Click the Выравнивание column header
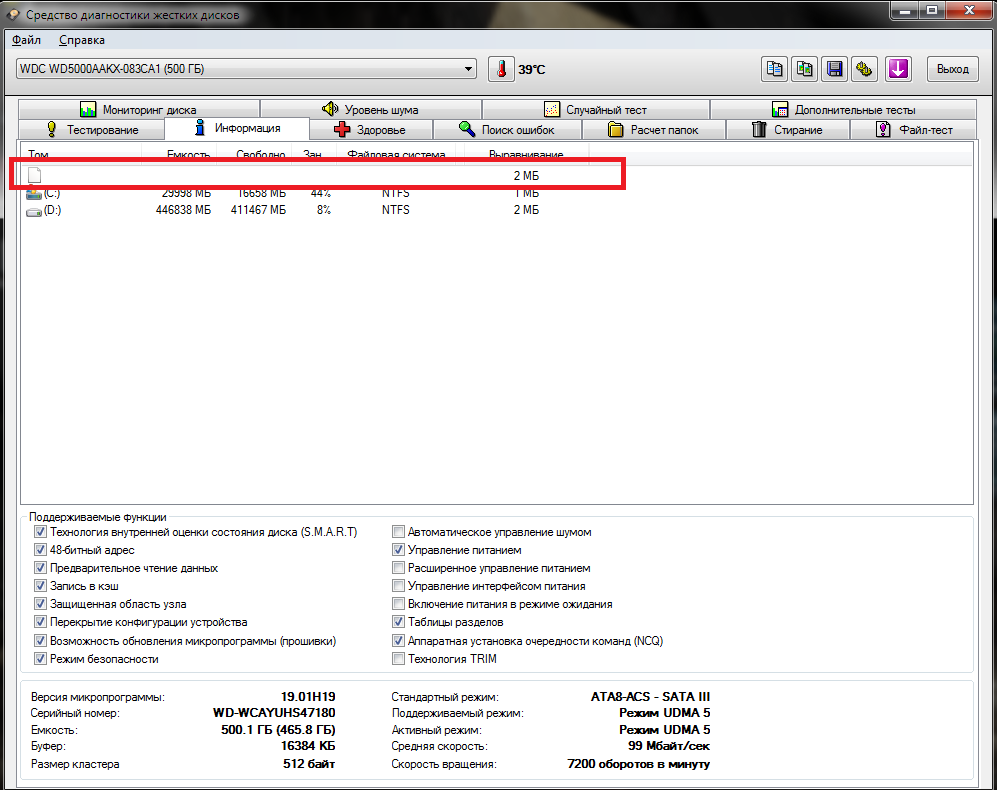This screenshot has width=997, height=790. [x=526, y=153]
